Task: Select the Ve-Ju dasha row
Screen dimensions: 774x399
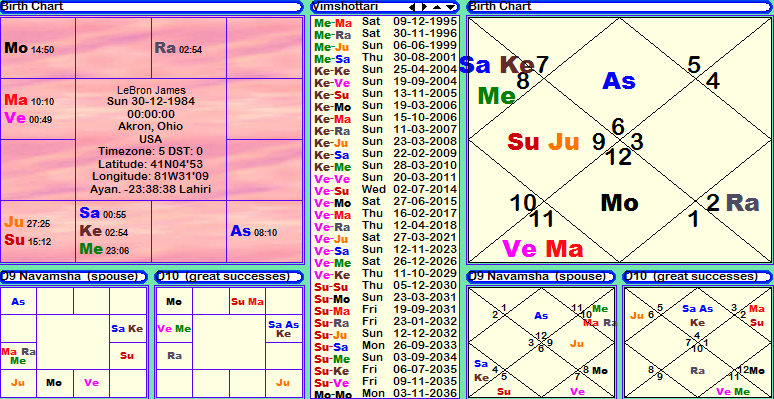Action: [x=386, y=238]
